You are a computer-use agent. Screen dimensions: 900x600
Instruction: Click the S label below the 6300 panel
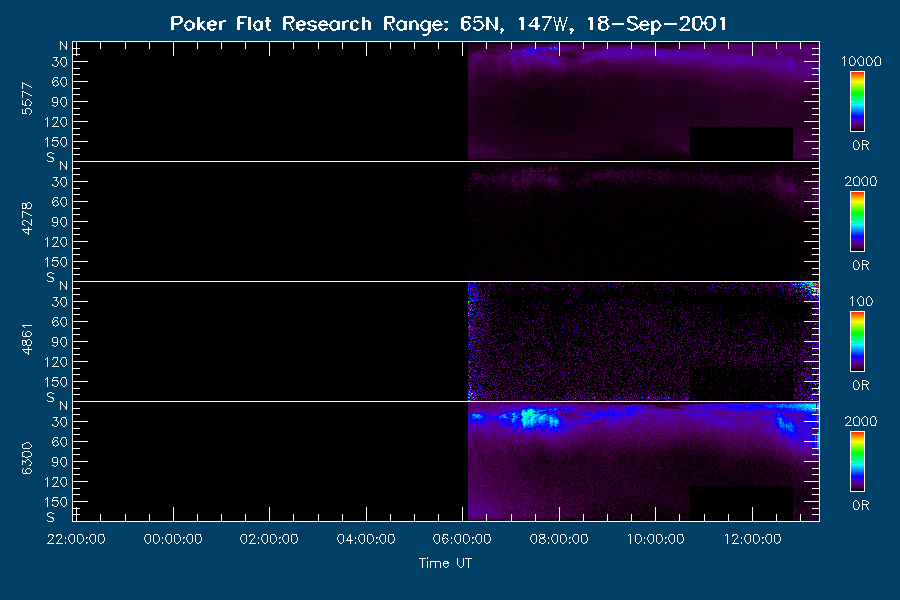click(51, 517)
